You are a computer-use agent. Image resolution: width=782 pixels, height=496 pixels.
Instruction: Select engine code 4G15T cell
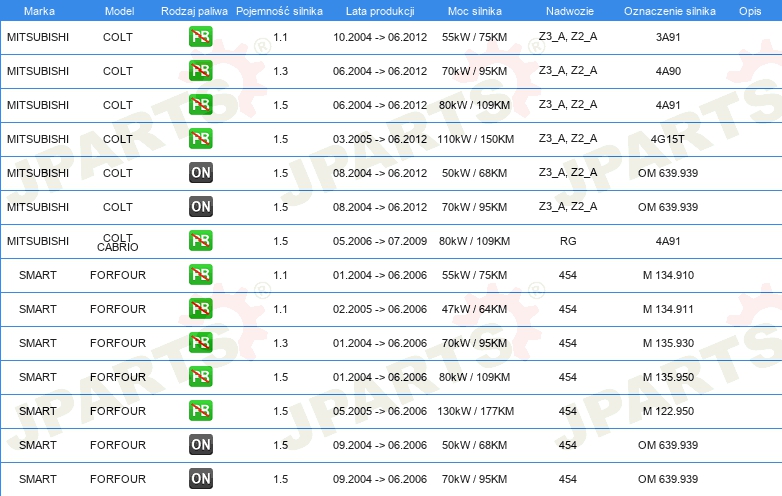point(668,139)
